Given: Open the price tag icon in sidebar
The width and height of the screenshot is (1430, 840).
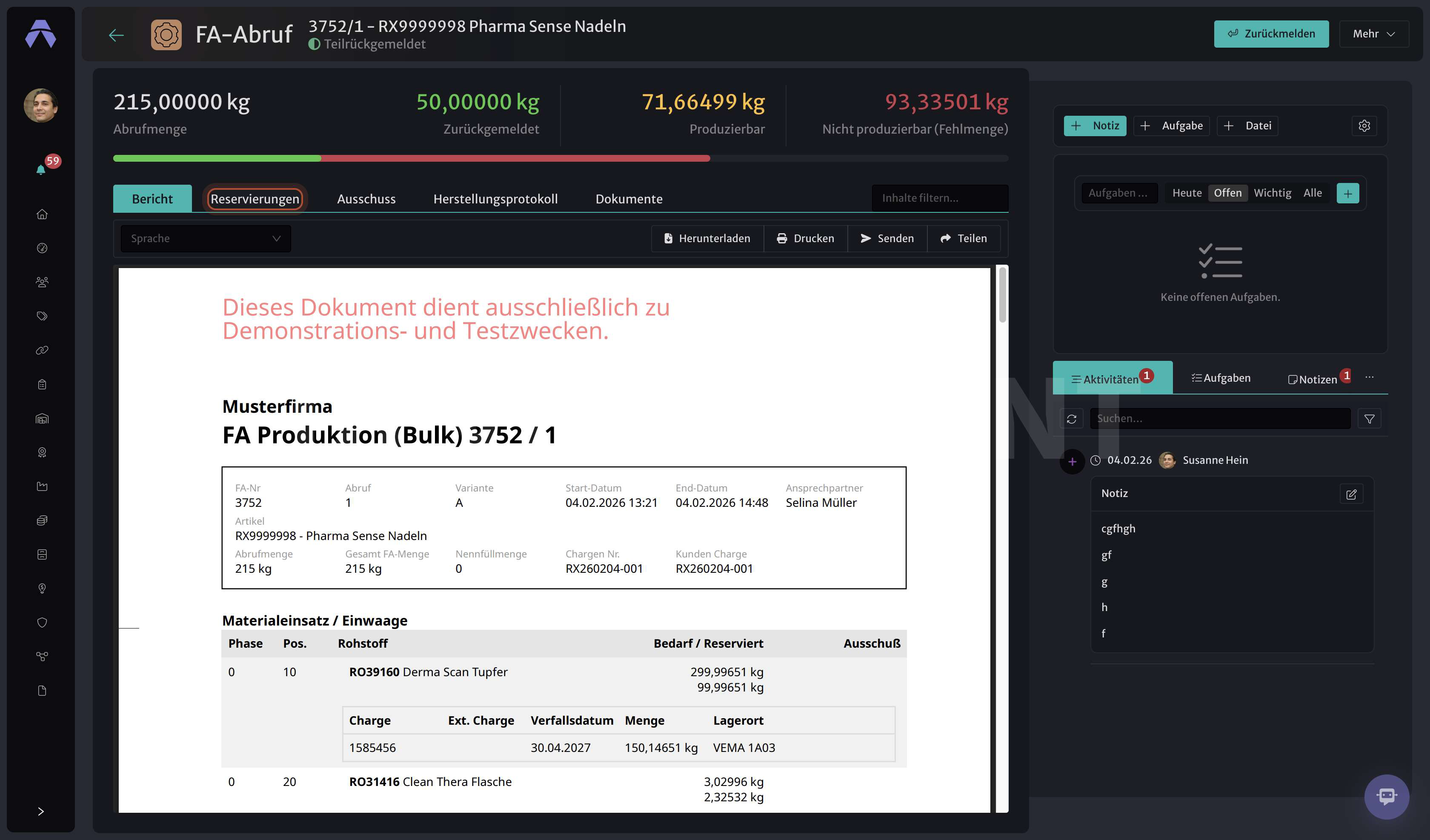Looking at the screenshot, I should 41,316.
